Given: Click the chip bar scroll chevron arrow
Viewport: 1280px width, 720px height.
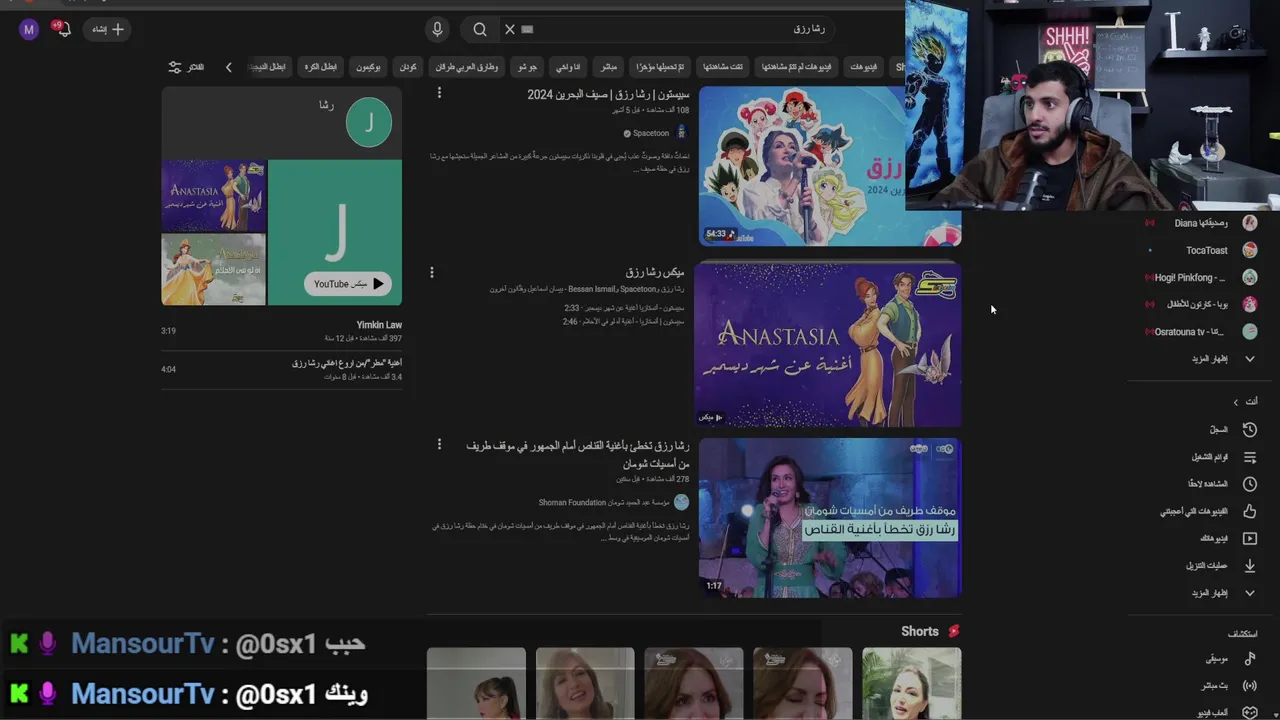Looking at the screenshot, I should coord(228,67).
